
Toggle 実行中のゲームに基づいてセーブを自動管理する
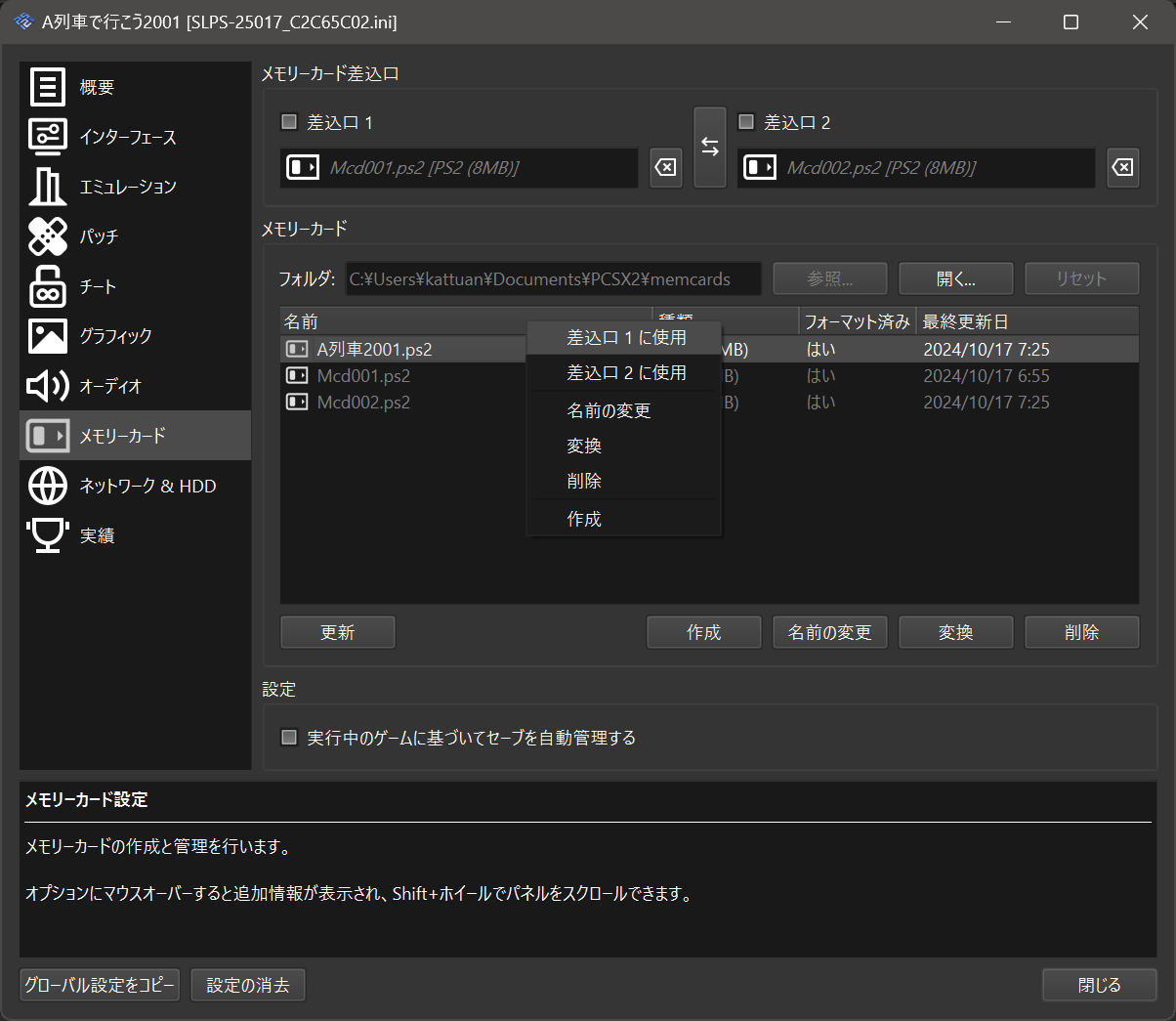point(289,737)
